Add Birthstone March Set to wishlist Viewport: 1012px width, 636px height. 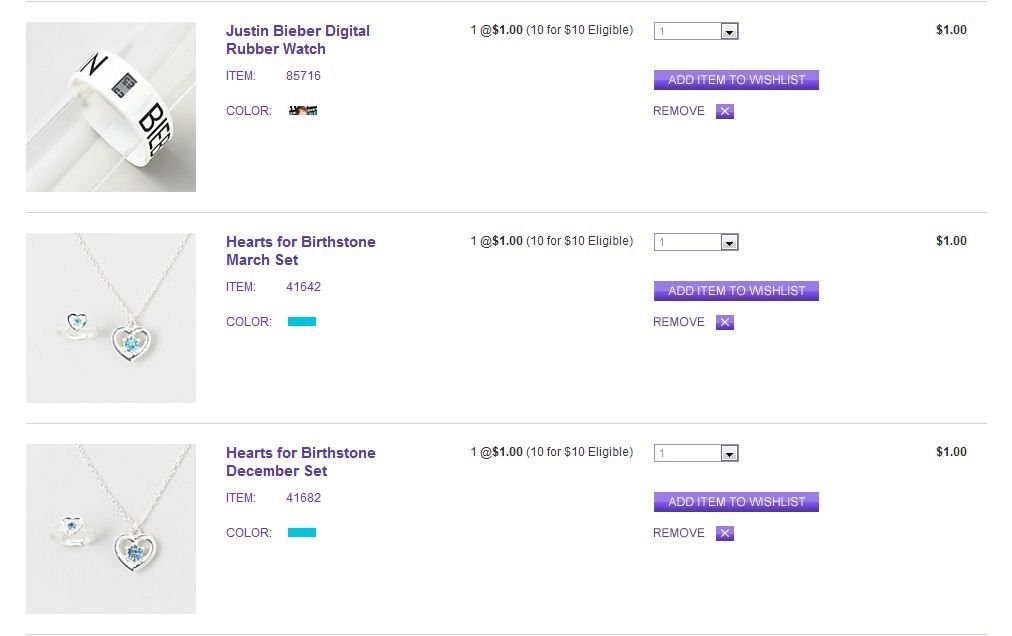tap(736, 291)
